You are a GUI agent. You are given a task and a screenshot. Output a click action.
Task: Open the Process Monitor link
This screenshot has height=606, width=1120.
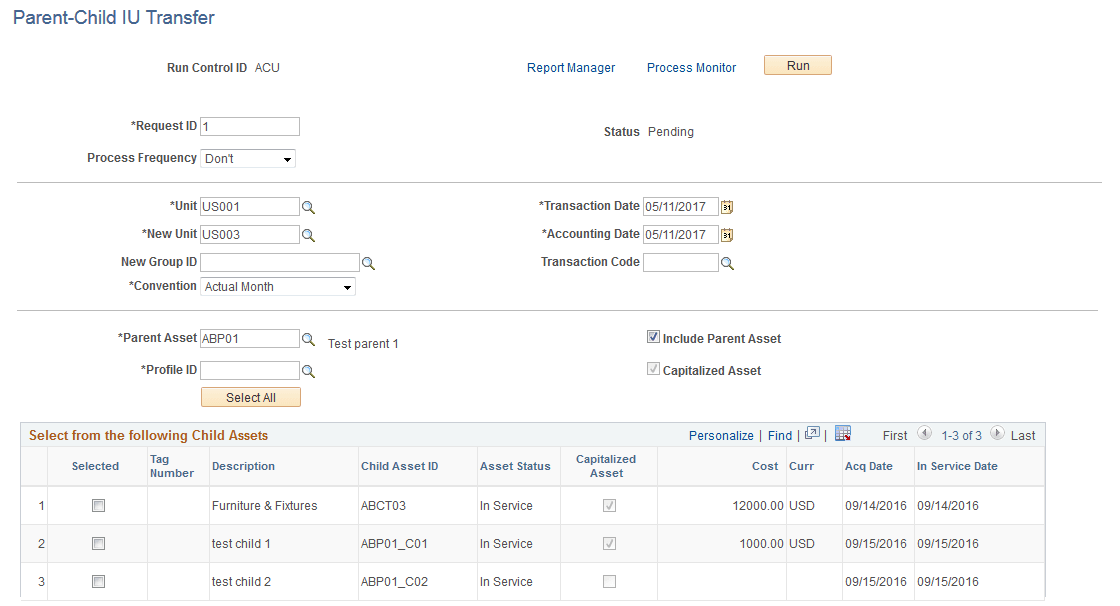tap(691, 67)
